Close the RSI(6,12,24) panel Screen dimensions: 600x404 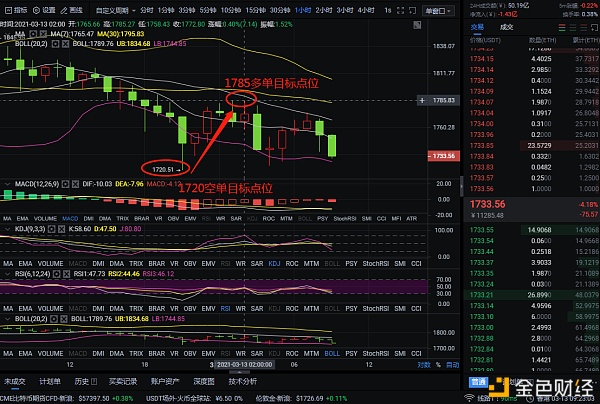[x=67, y=274]
